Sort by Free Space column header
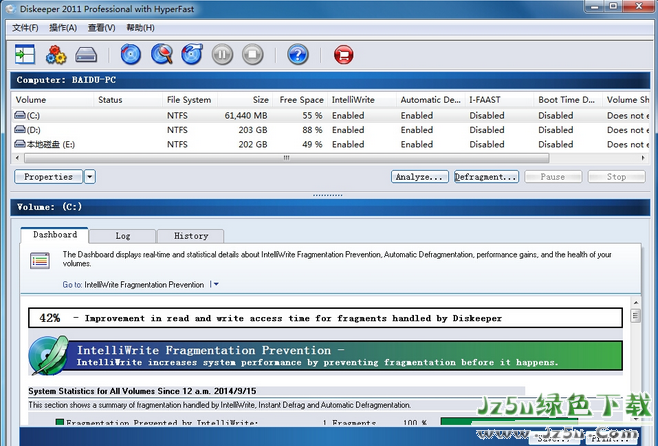The height and width of the screenshot is (446, 658). [300, 99]
